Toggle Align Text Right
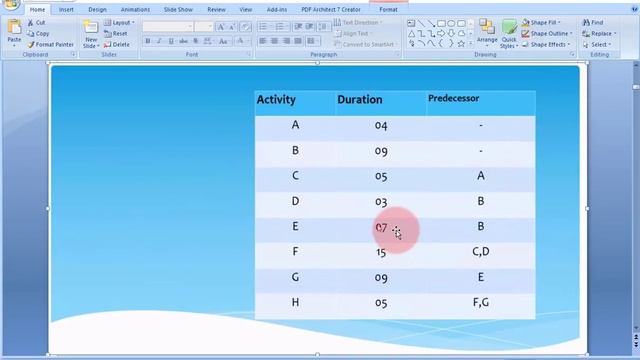Viewport: 640px width, 360px height. pos(287,41)
